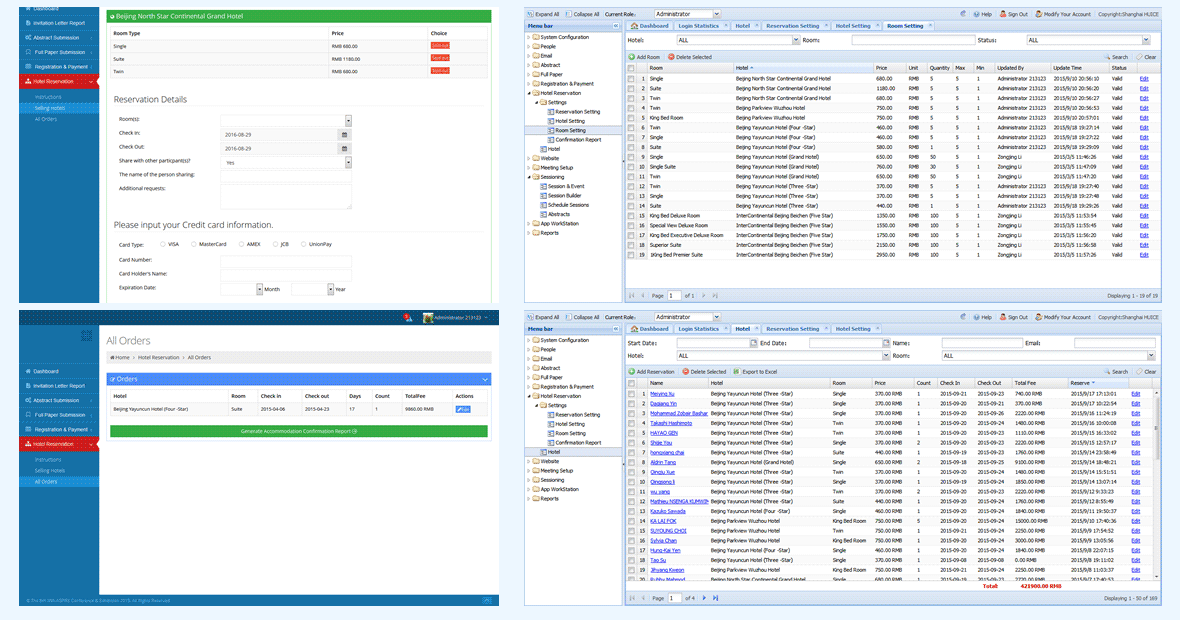The height and width of the screenshot is (620, 1180).
Task: Go to next page in reservations pager
Action: [x=704, y=598]
